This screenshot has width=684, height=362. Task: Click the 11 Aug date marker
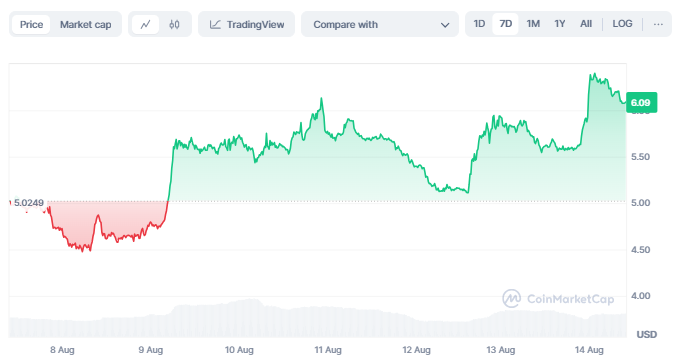328,350
